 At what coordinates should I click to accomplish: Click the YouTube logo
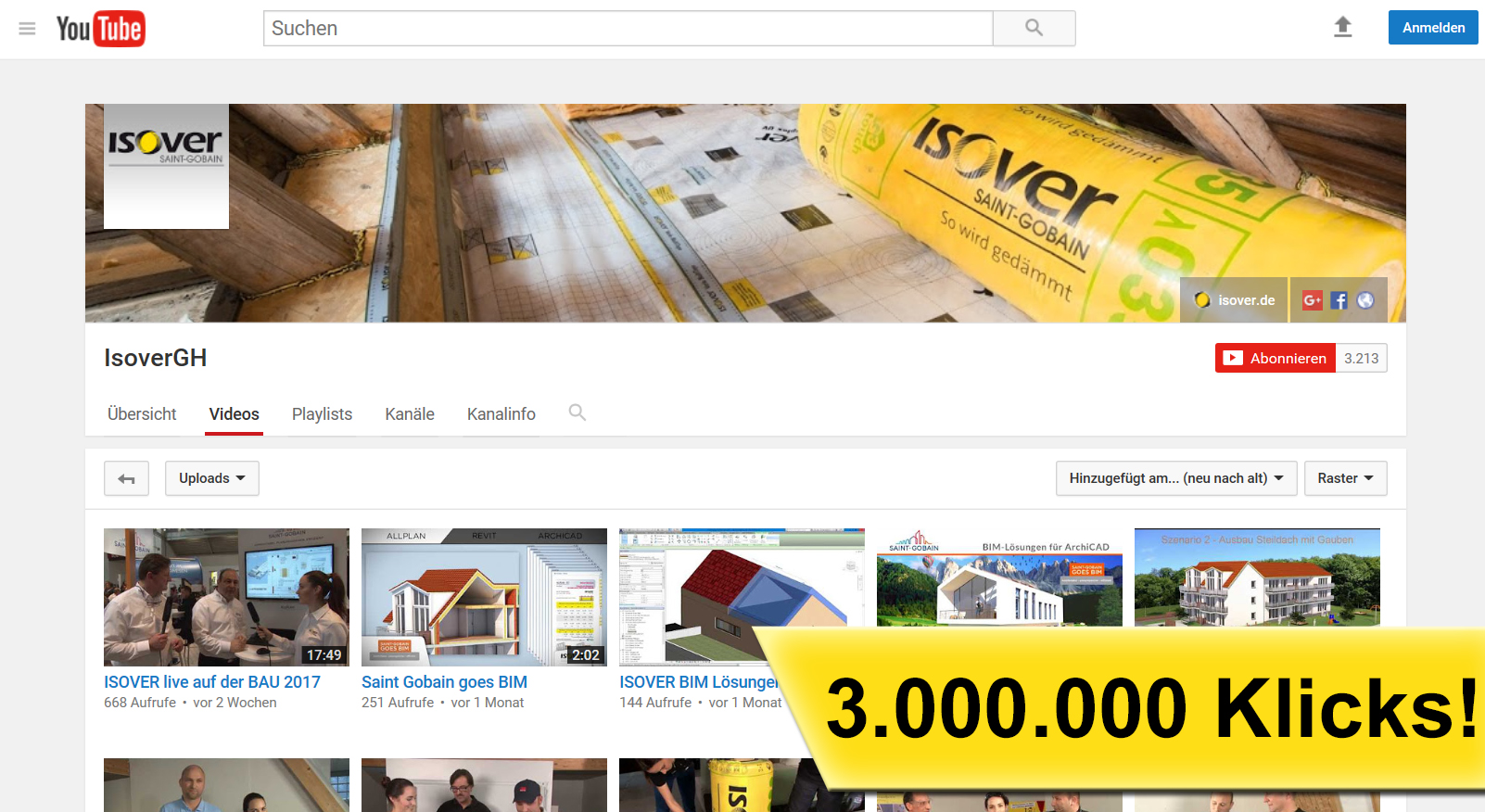(x=100, y=29)
